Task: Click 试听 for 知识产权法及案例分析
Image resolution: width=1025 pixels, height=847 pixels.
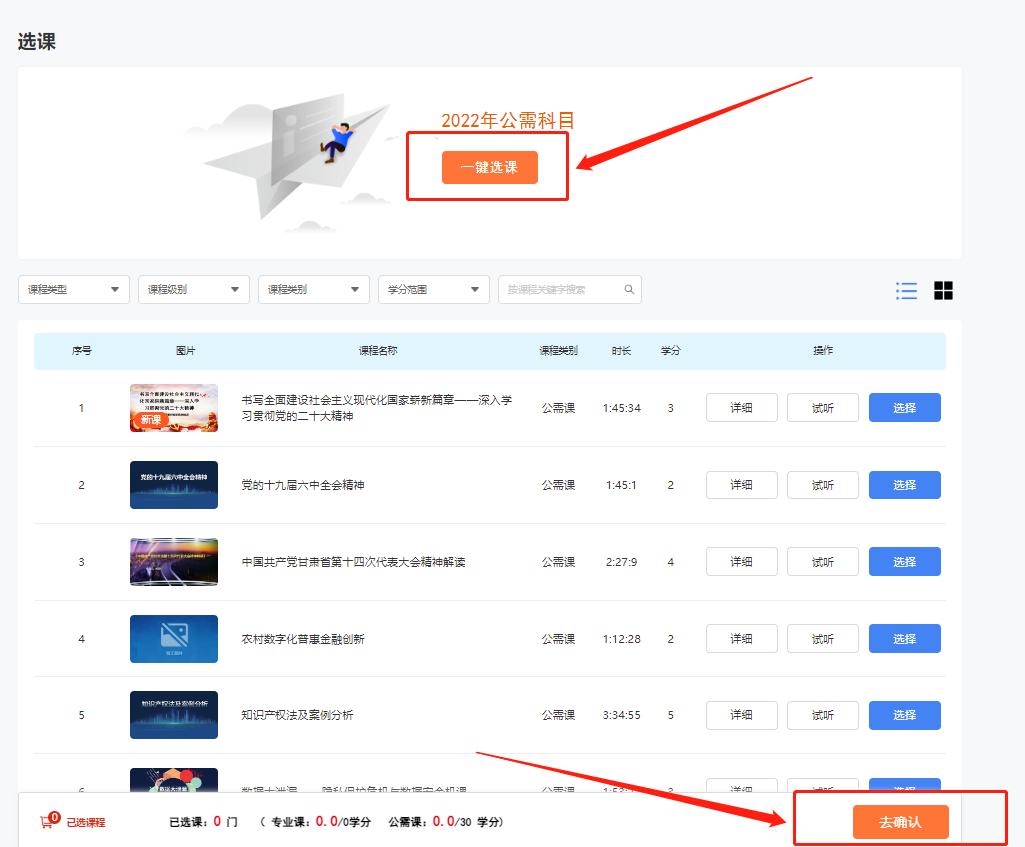Action: click(822, 715)
